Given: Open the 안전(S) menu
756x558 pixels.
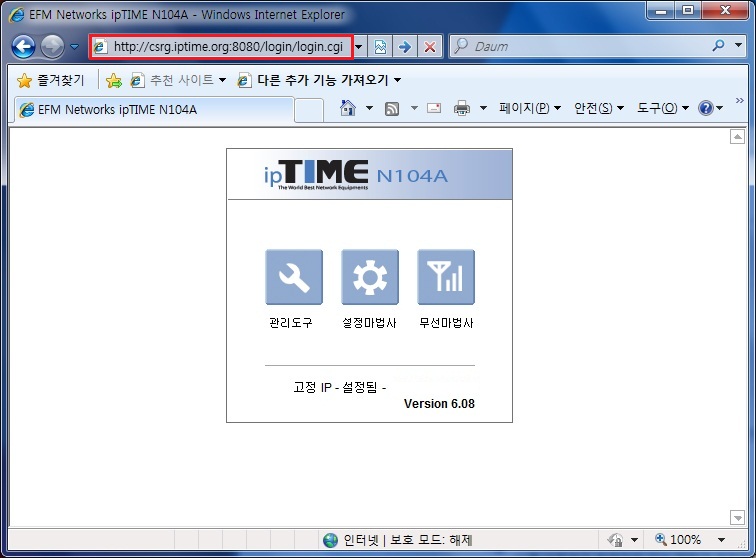Looking at the screenshot, I should [599, 108].
